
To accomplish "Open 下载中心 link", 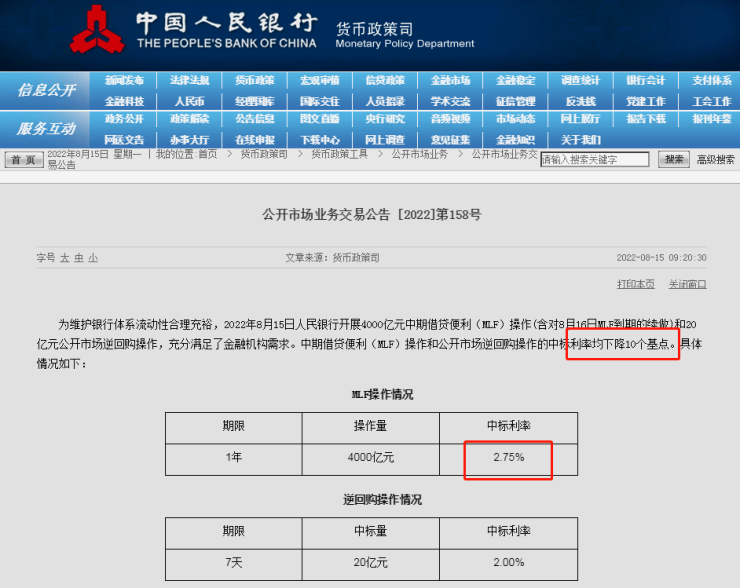I will tap(320, 140).
